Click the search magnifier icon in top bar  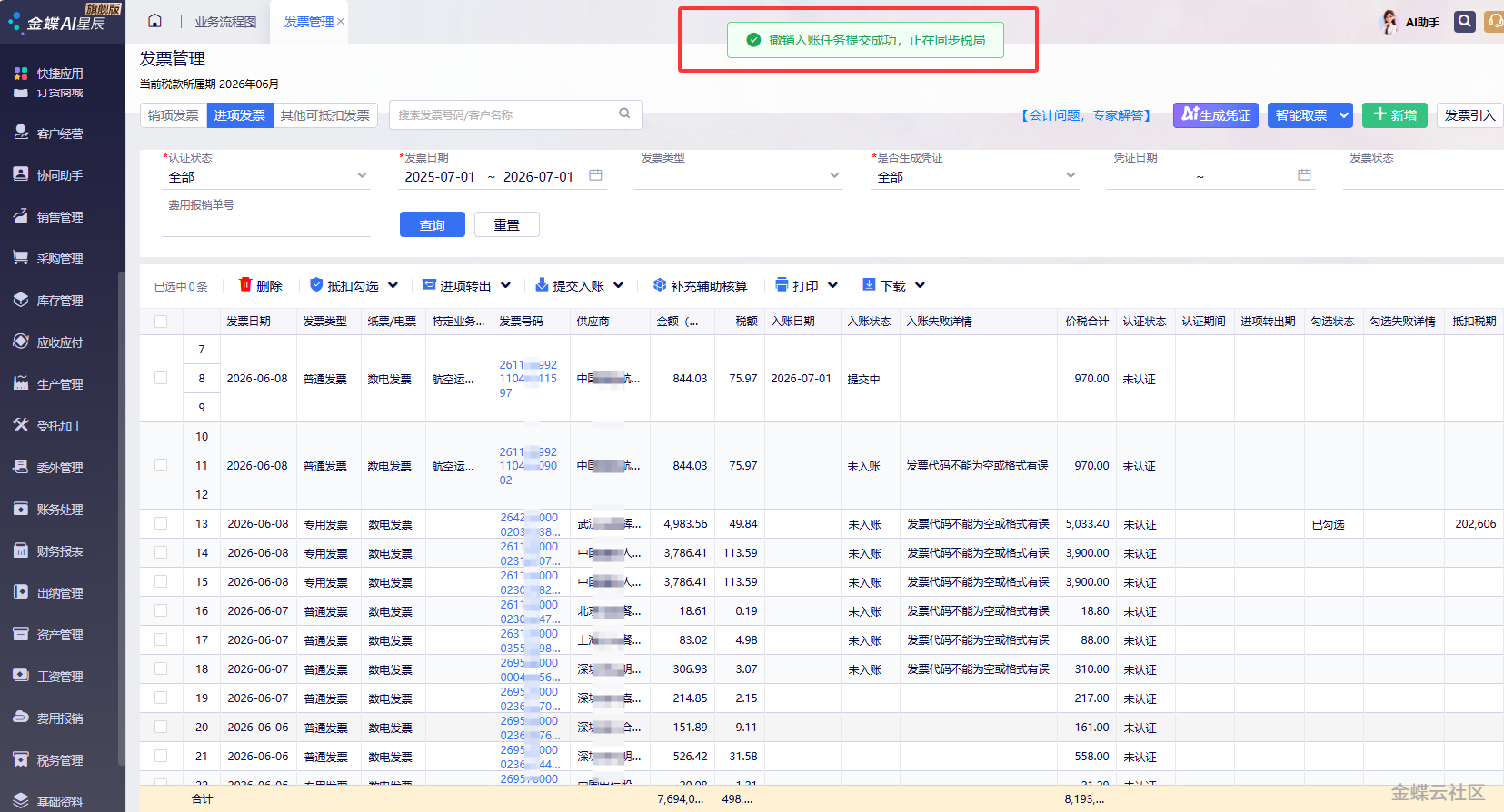1464,21
